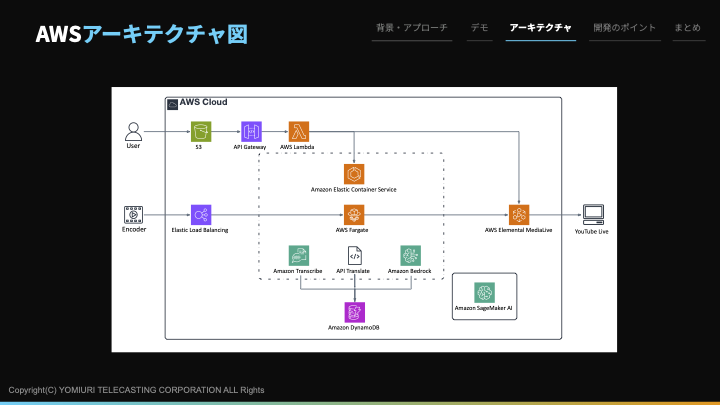This screenshot has height=405, width=720.
Task: Click the AWSアーキテクチャ図 title
Action: coord(141,34)
